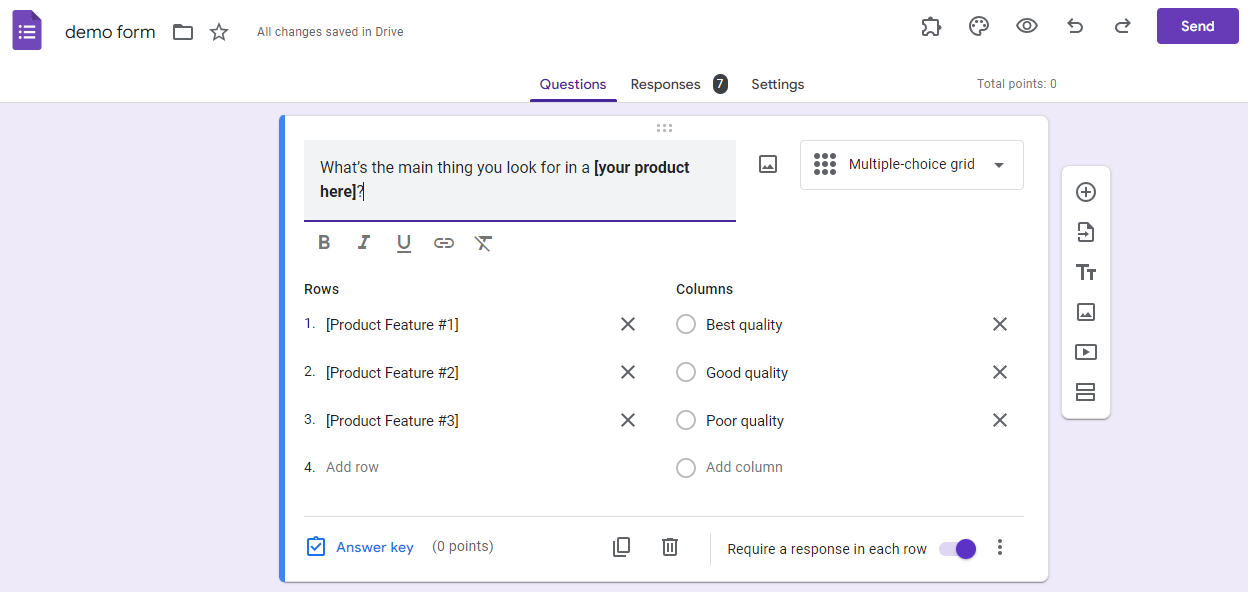Add a title and description block

pyautogui.click(x=1086, y=272)
